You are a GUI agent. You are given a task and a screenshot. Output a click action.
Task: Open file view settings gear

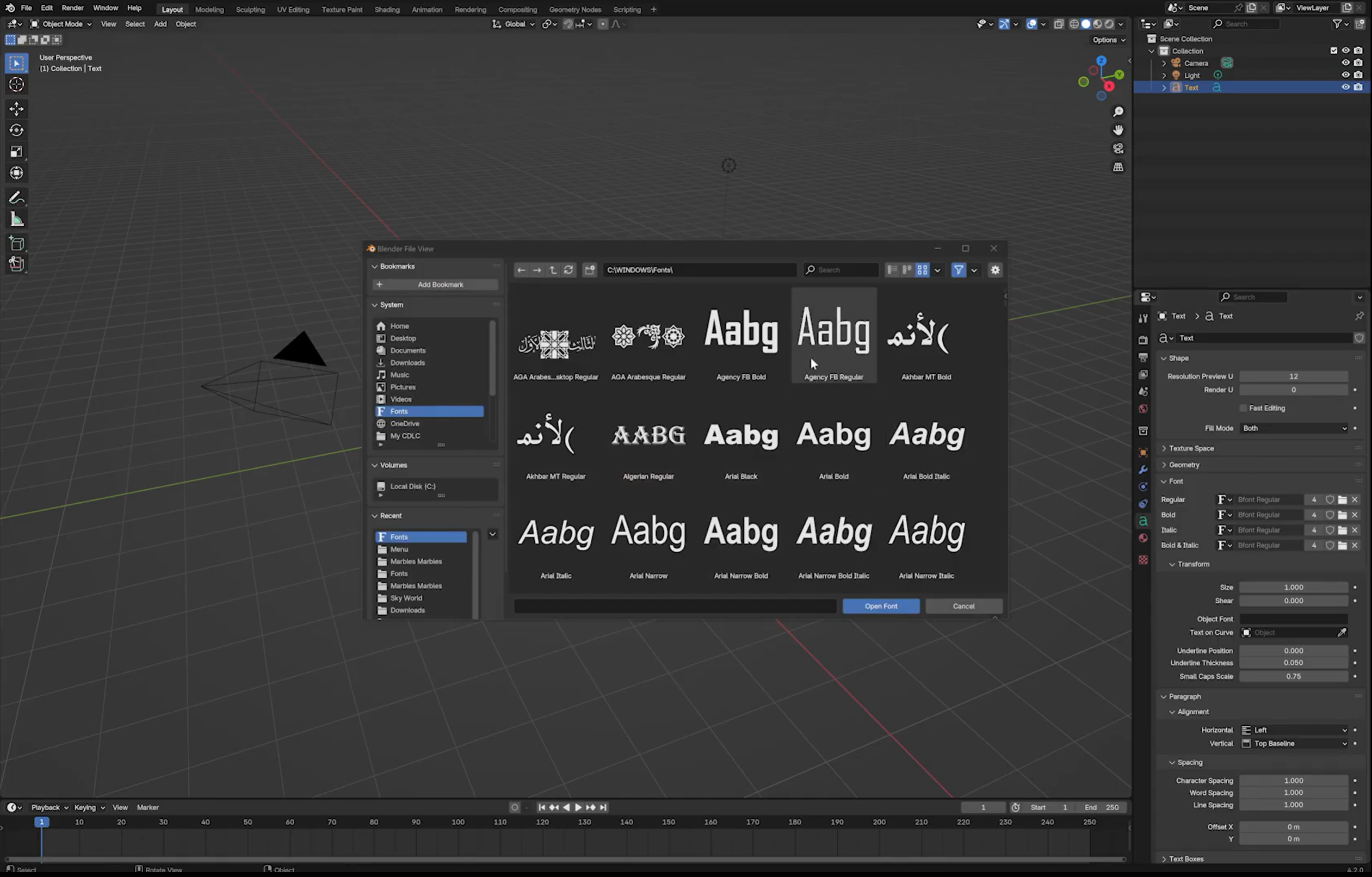tap(995, 269)
